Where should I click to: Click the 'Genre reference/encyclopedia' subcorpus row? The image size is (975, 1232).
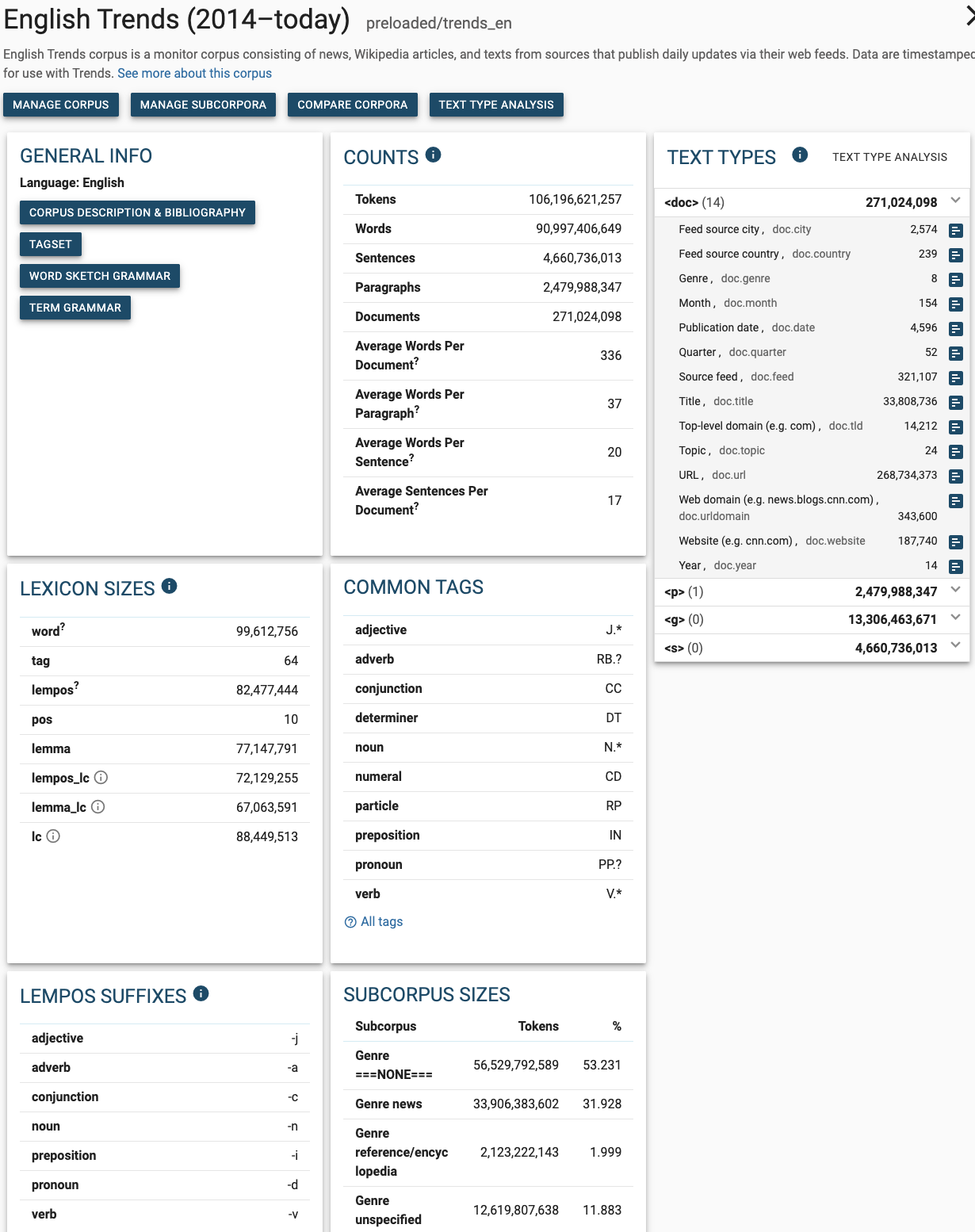coord(488,1152)
